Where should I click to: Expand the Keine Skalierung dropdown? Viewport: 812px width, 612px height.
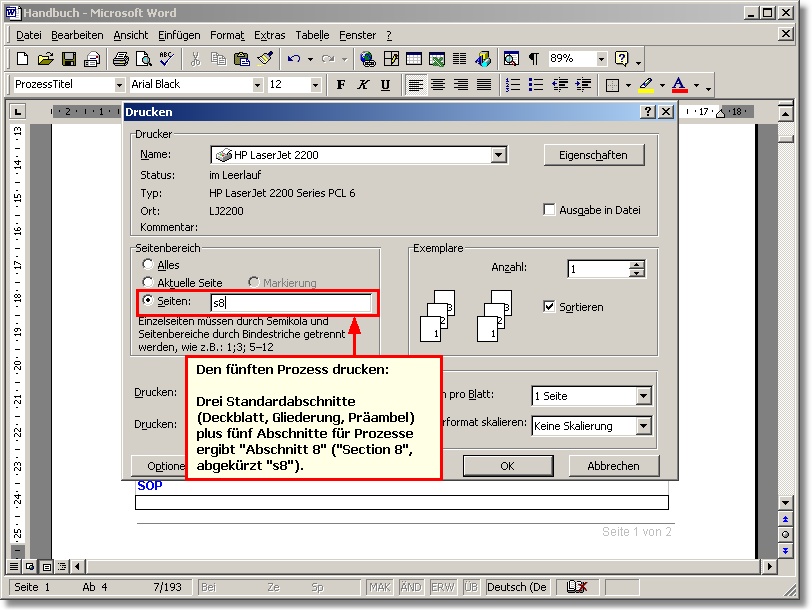(x=643, y=426)
